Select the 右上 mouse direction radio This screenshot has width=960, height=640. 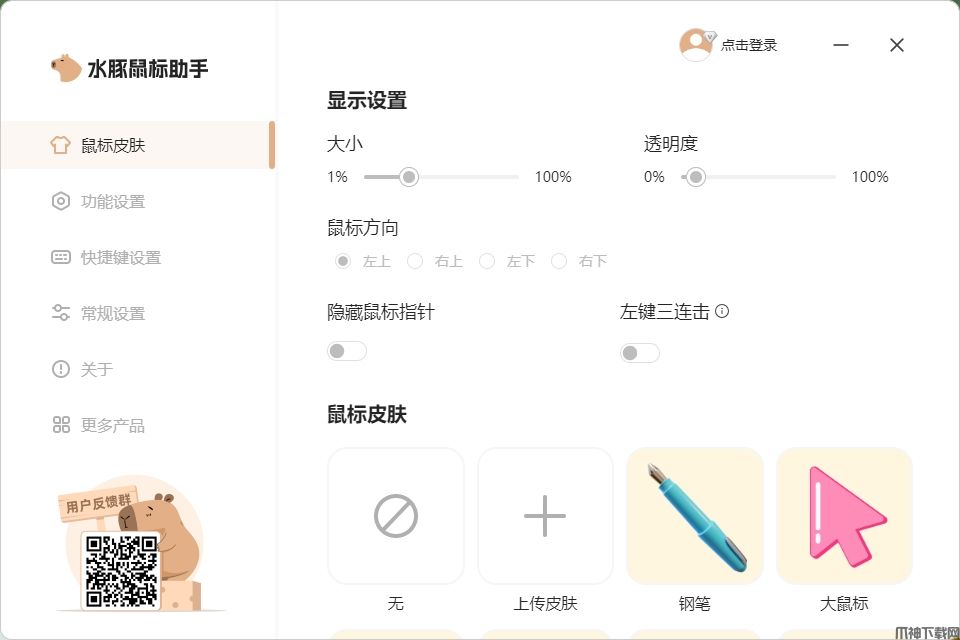point(415,261)
